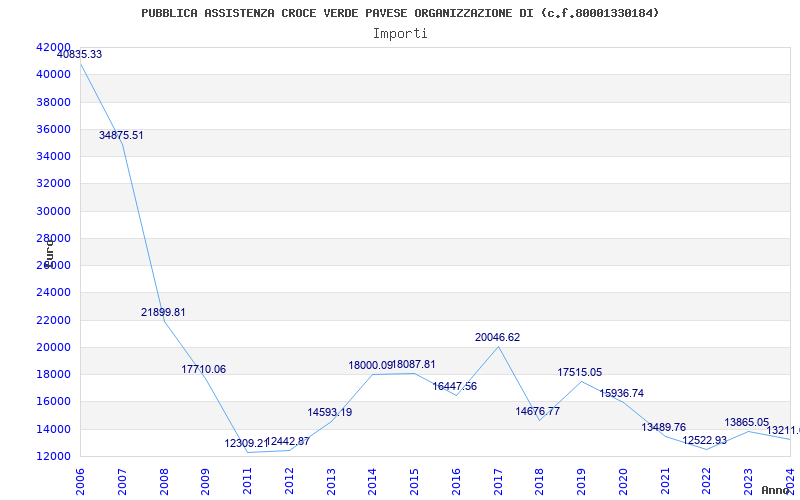
Task: Click the 14593.19 data label
Action: pos(329,412)
